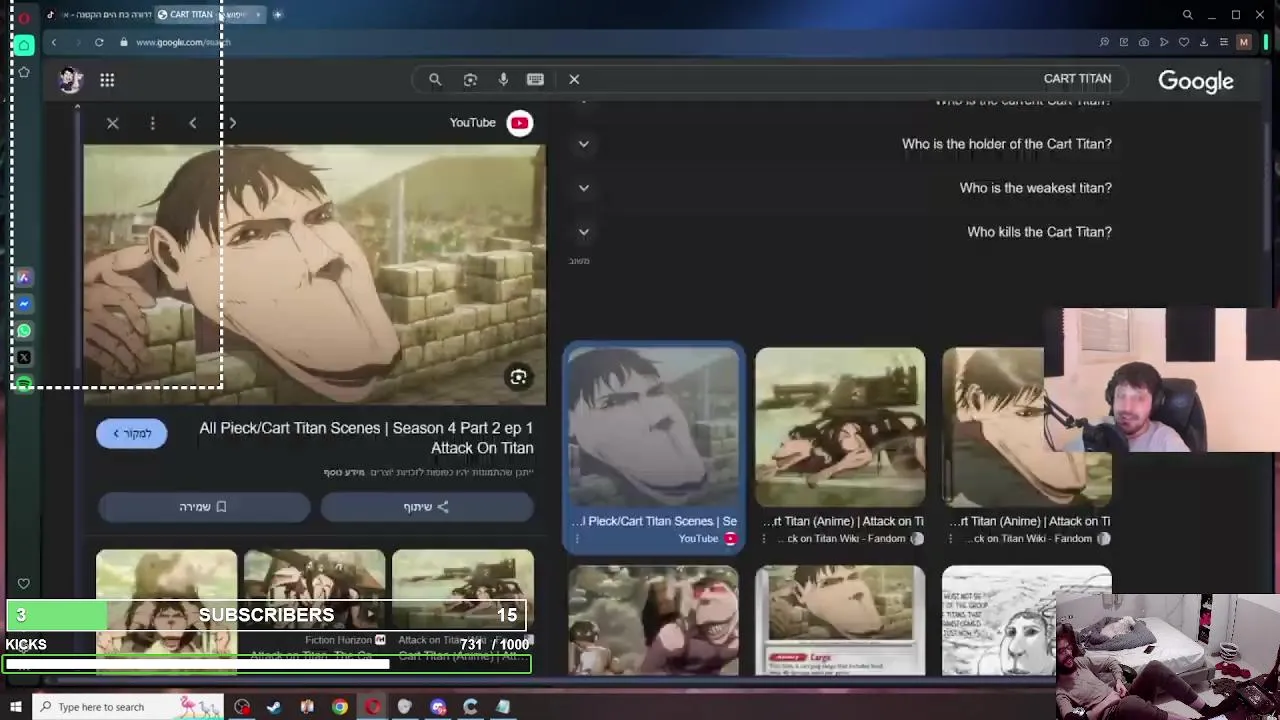Open Opera browser from the taskbar
The width and height of the screenshot is (1280, 720).
pyautogui.click(x=372, y=707)
